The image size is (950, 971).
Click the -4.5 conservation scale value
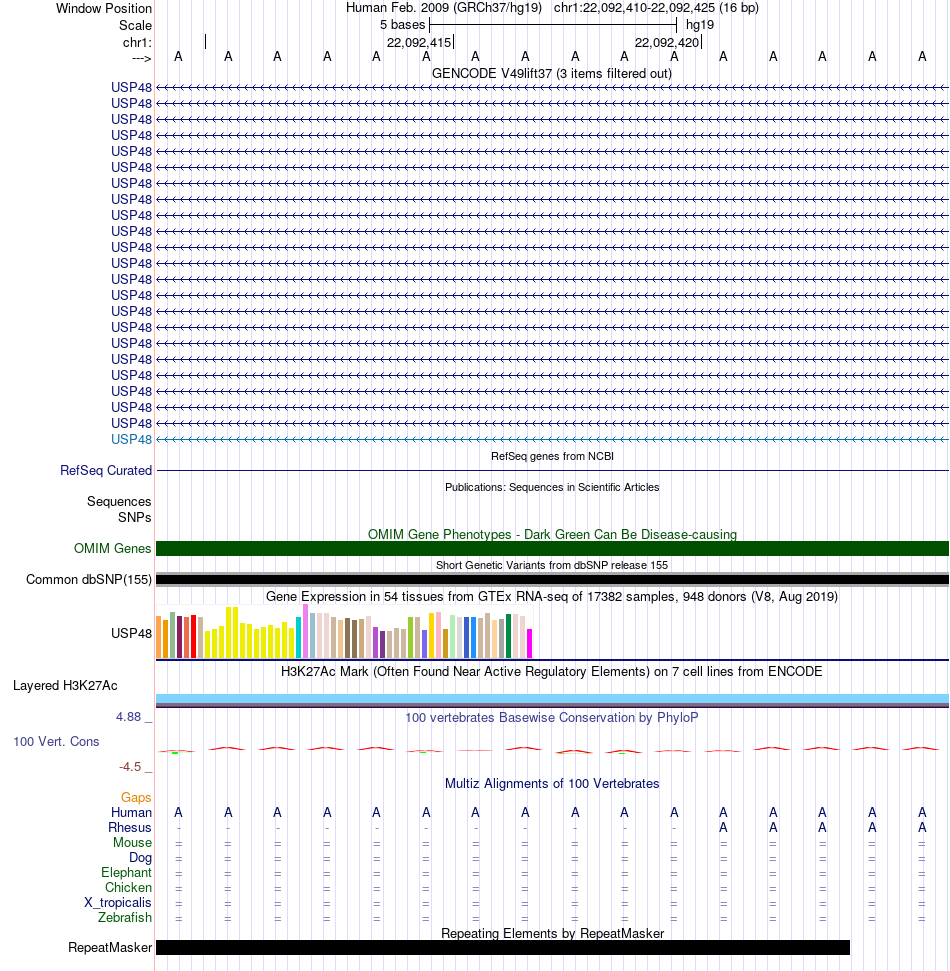point(130,767)
